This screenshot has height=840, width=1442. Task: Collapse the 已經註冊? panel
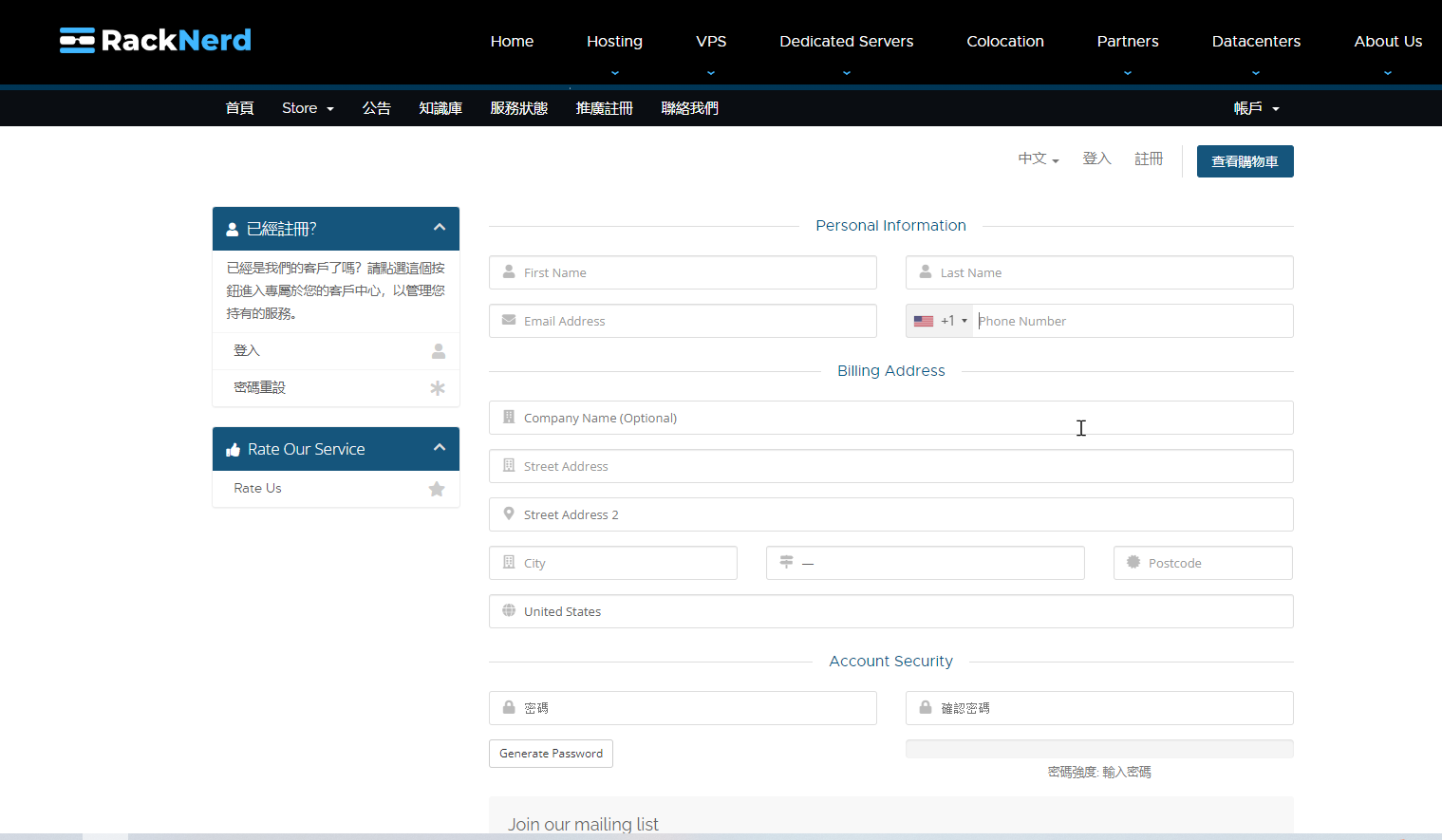tap(440, 228)
